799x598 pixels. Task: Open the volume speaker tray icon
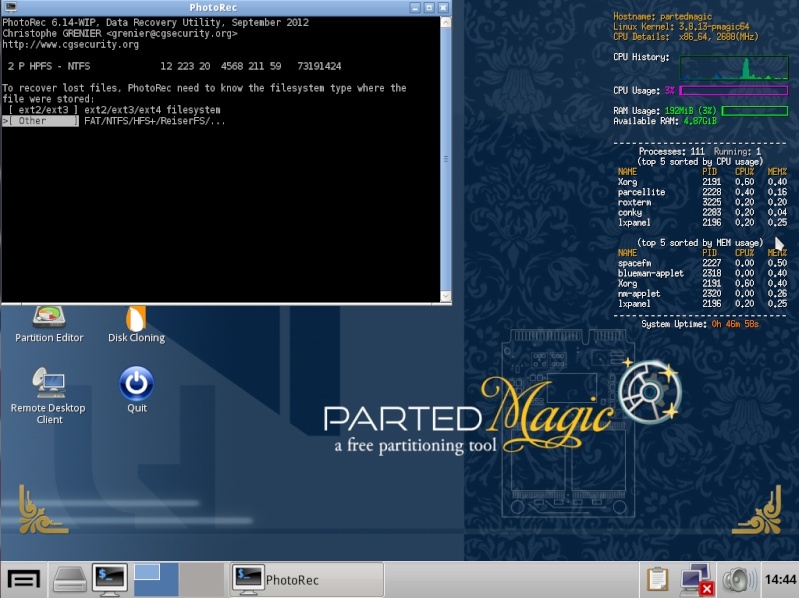pos(738,580)
